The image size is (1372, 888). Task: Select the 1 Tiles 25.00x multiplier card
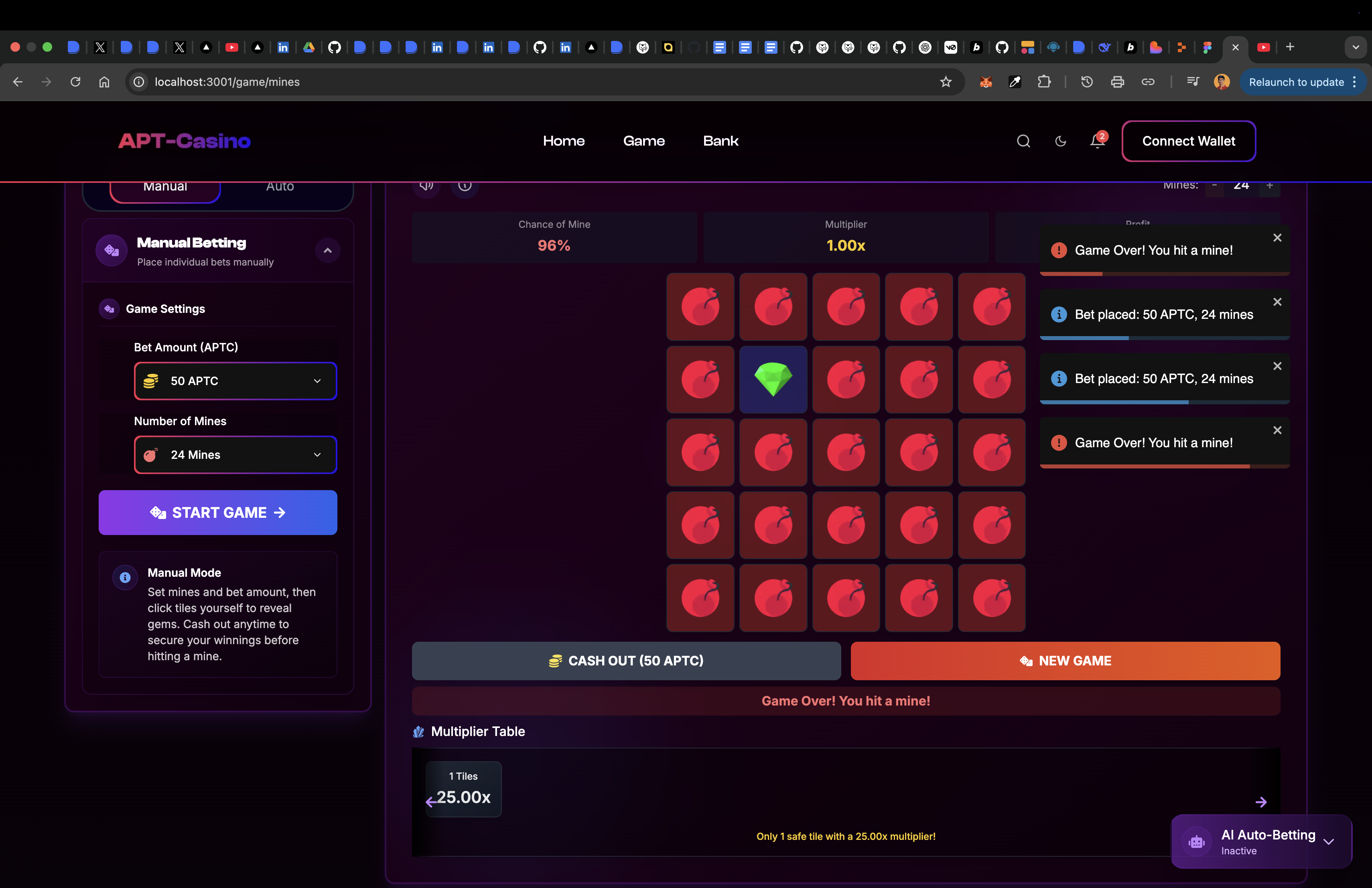coord(463,788)
